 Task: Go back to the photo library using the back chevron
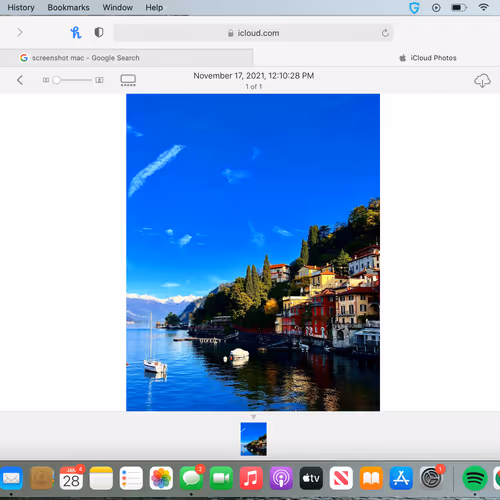(20, 80)
